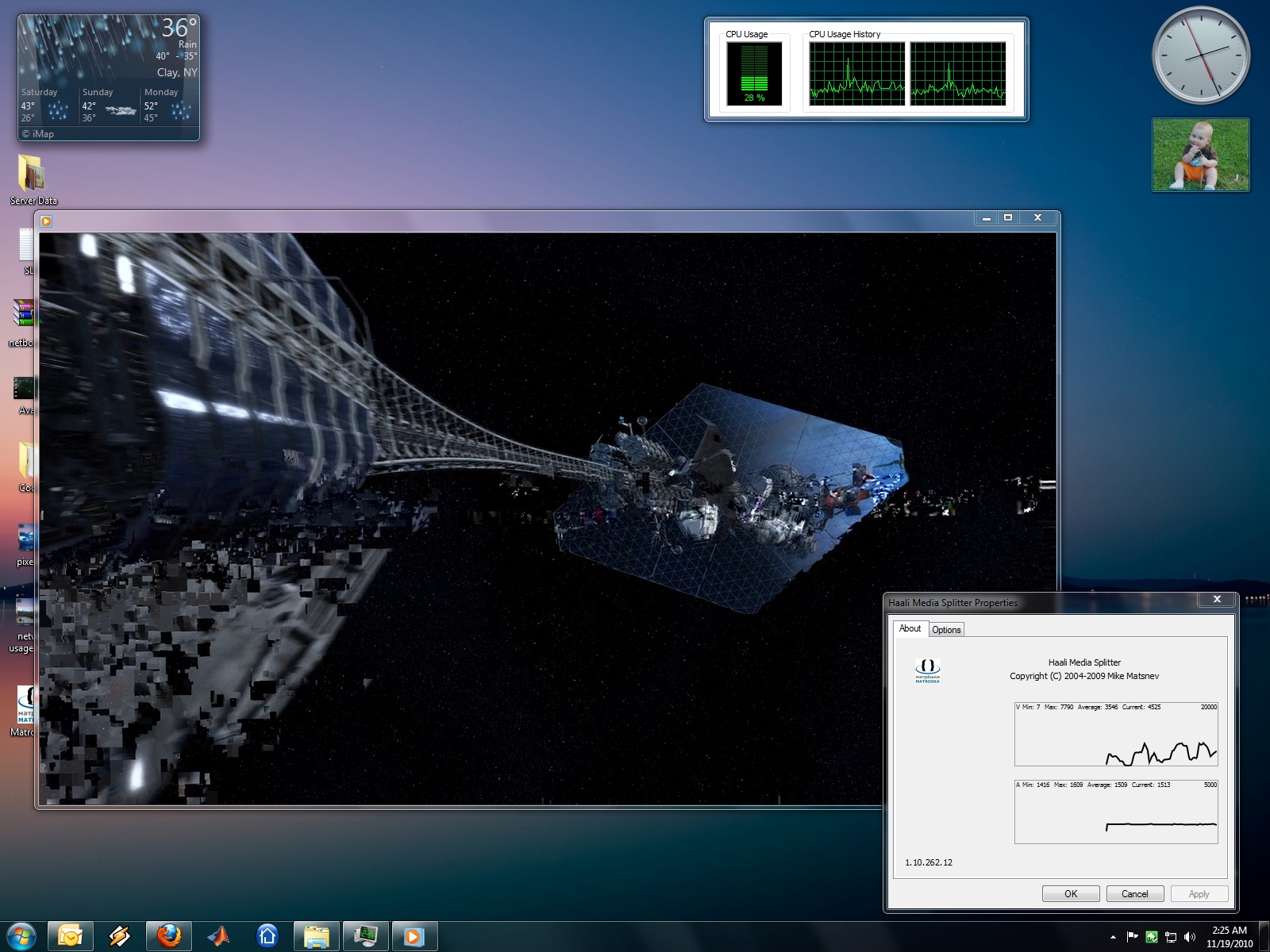The height and width of the screenshot is (952, 1270).
Task: Select the Server Data desktop folder
Action: point(33,179)
